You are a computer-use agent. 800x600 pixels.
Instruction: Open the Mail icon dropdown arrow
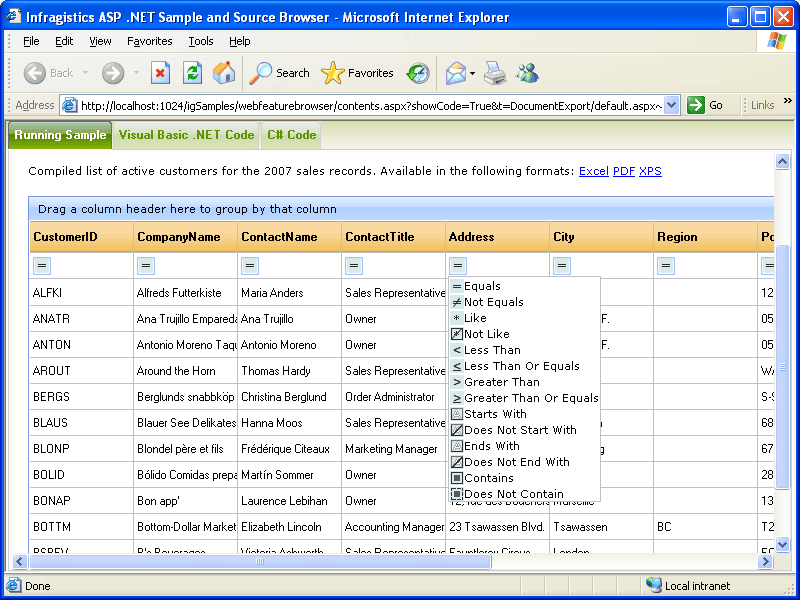click(470, 72)
